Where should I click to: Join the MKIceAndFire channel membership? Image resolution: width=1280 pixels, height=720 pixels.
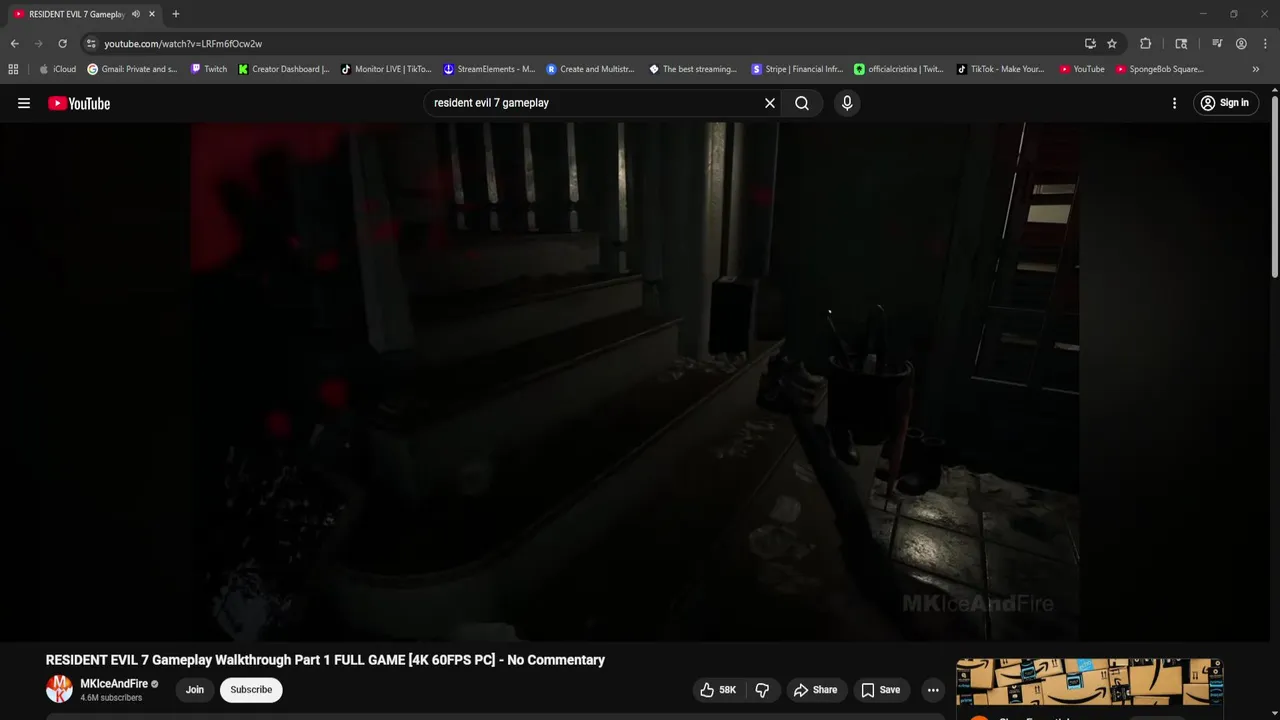pos(195,690)
